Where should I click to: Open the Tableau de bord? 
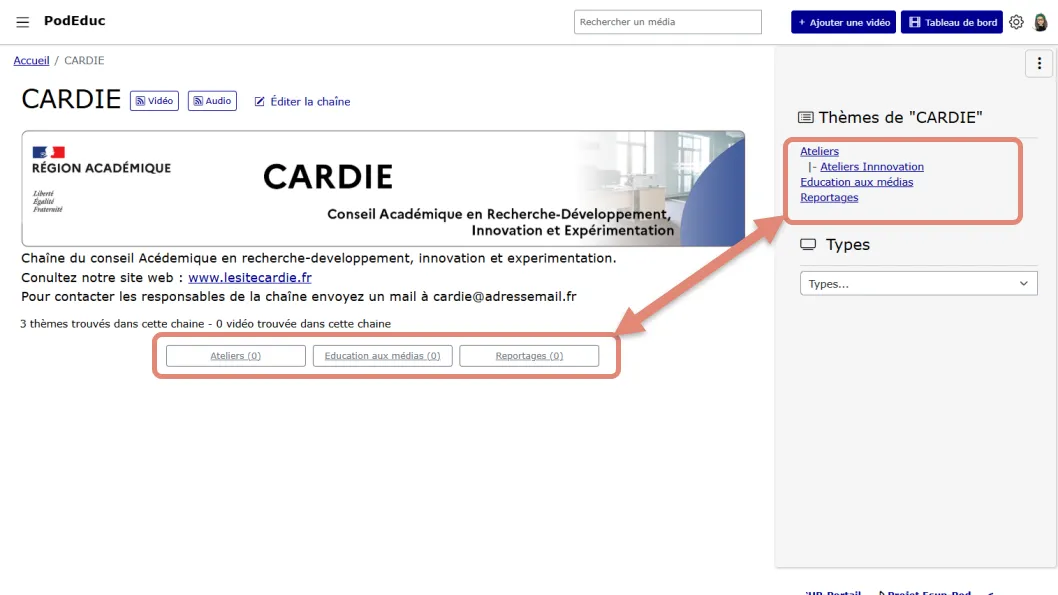tap(952, 22)
